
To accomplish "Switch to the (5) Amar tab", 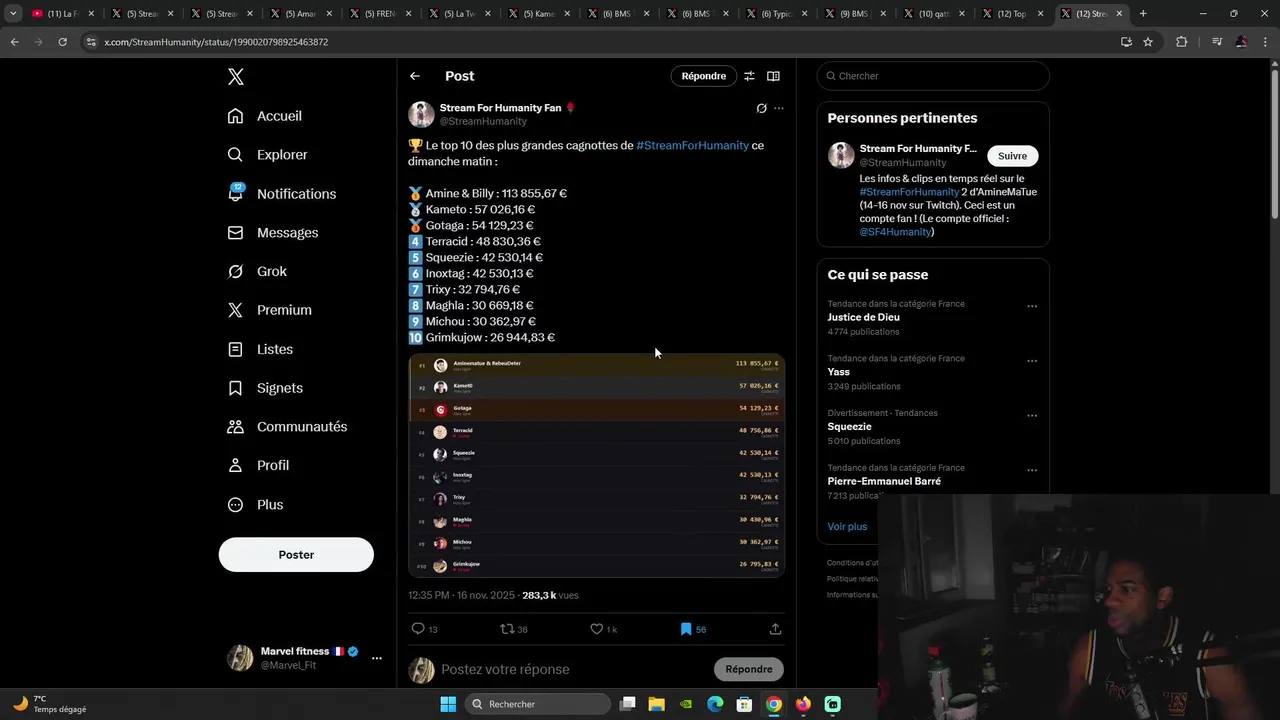I will 300,14.
